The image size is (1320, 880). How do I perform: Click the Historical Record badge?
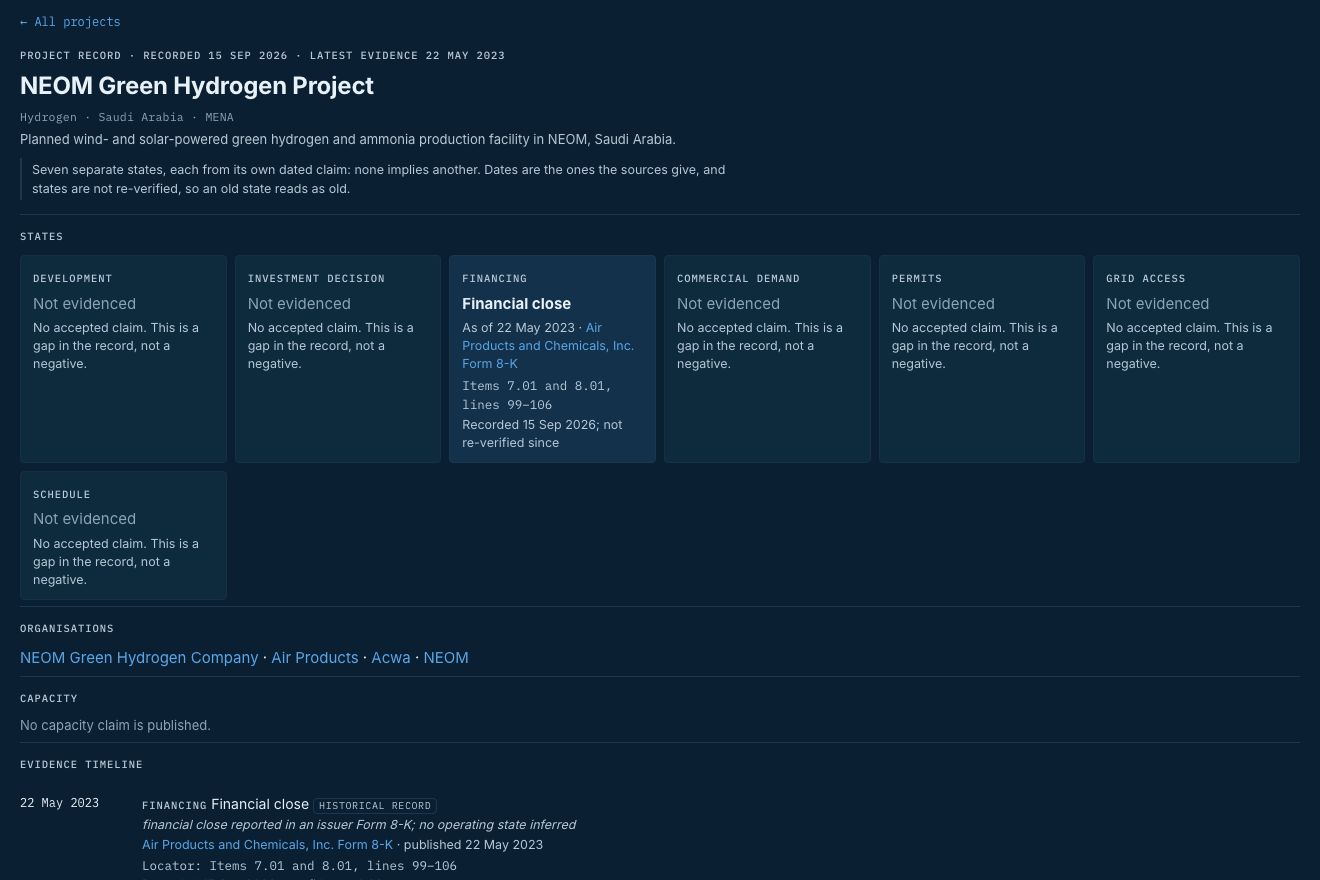pos(375,806)
